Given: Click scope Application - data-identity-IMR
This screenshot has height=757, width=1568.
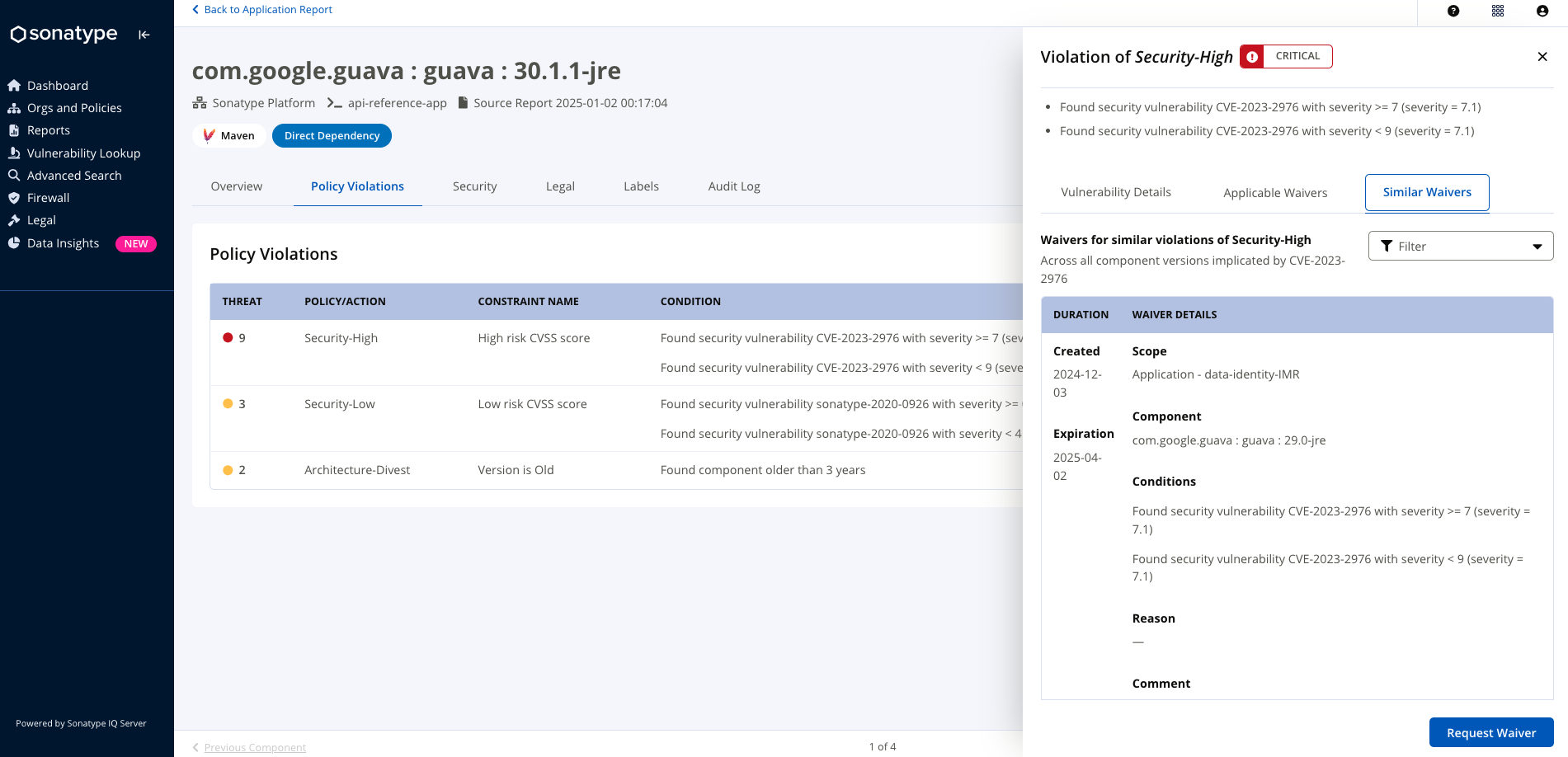Looking at the screenshot, I should click(x=1216, y=374).
